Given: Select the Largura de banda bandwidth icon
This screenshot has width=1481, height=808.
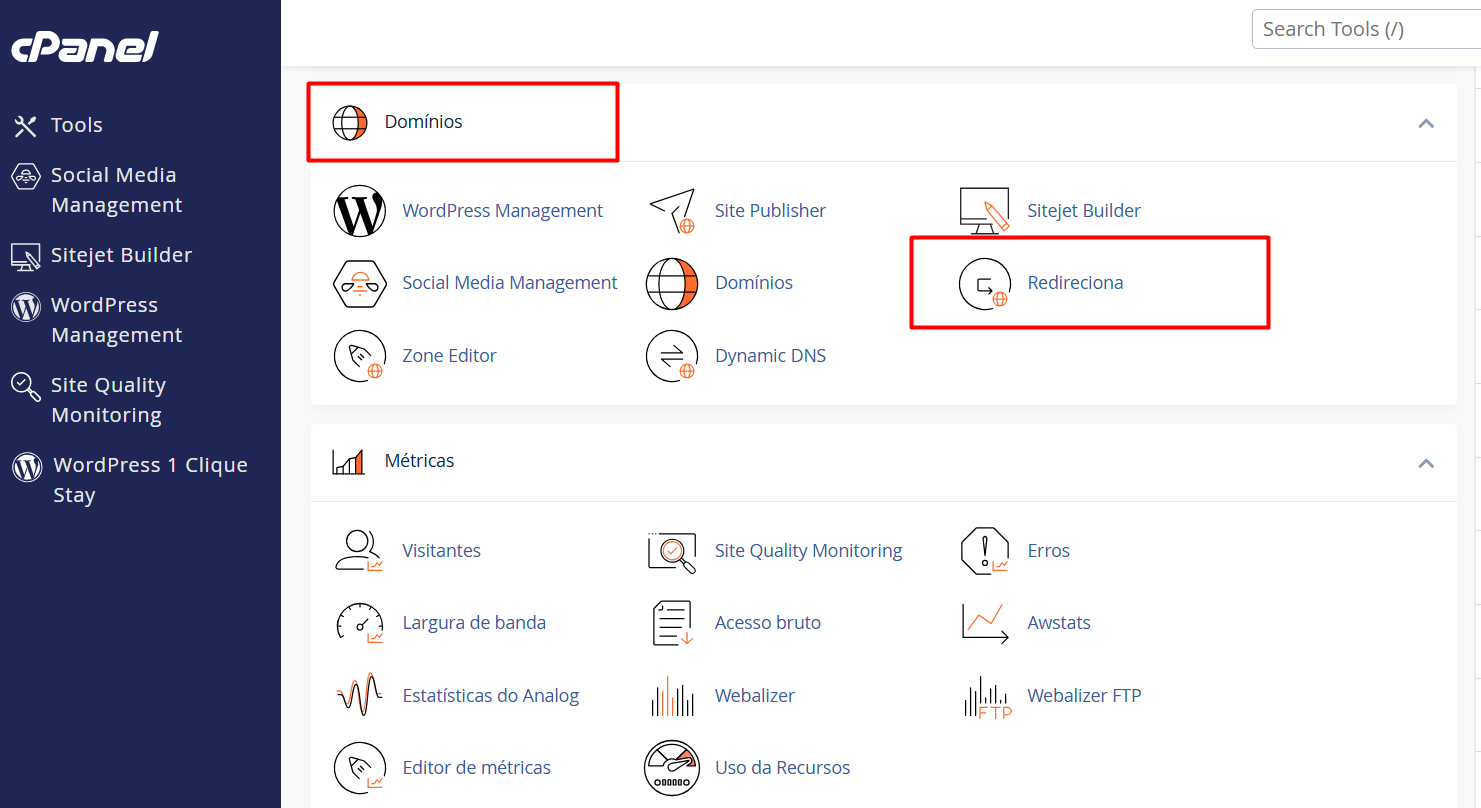Looking at the screenshot, I should (x=359, y=623).
